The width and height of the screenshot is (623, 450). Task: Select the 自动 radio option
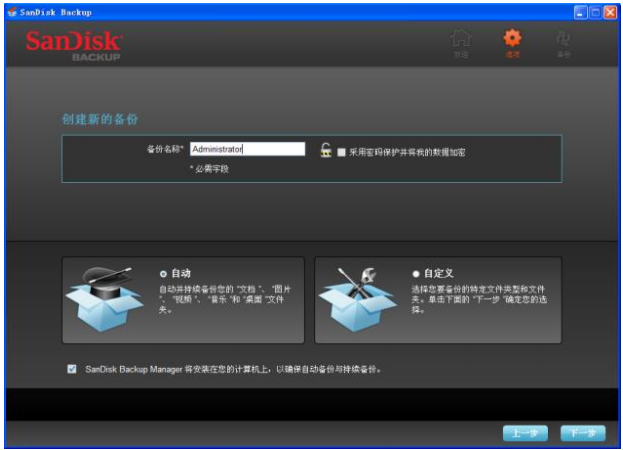click(163, 274)
